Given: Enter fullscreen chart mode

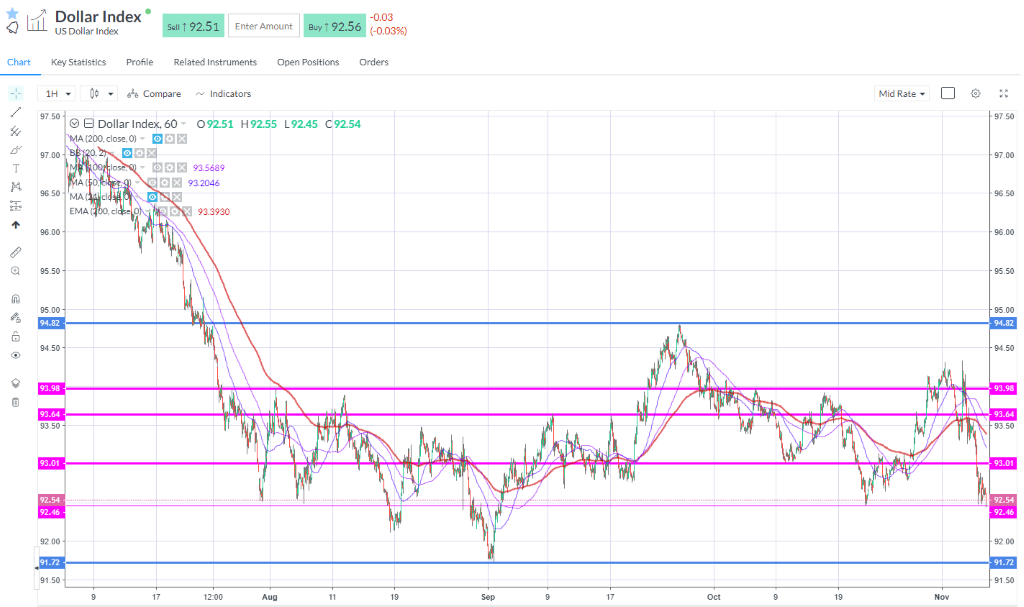Looking at the screenshot, I should (x=1004, y=93).
